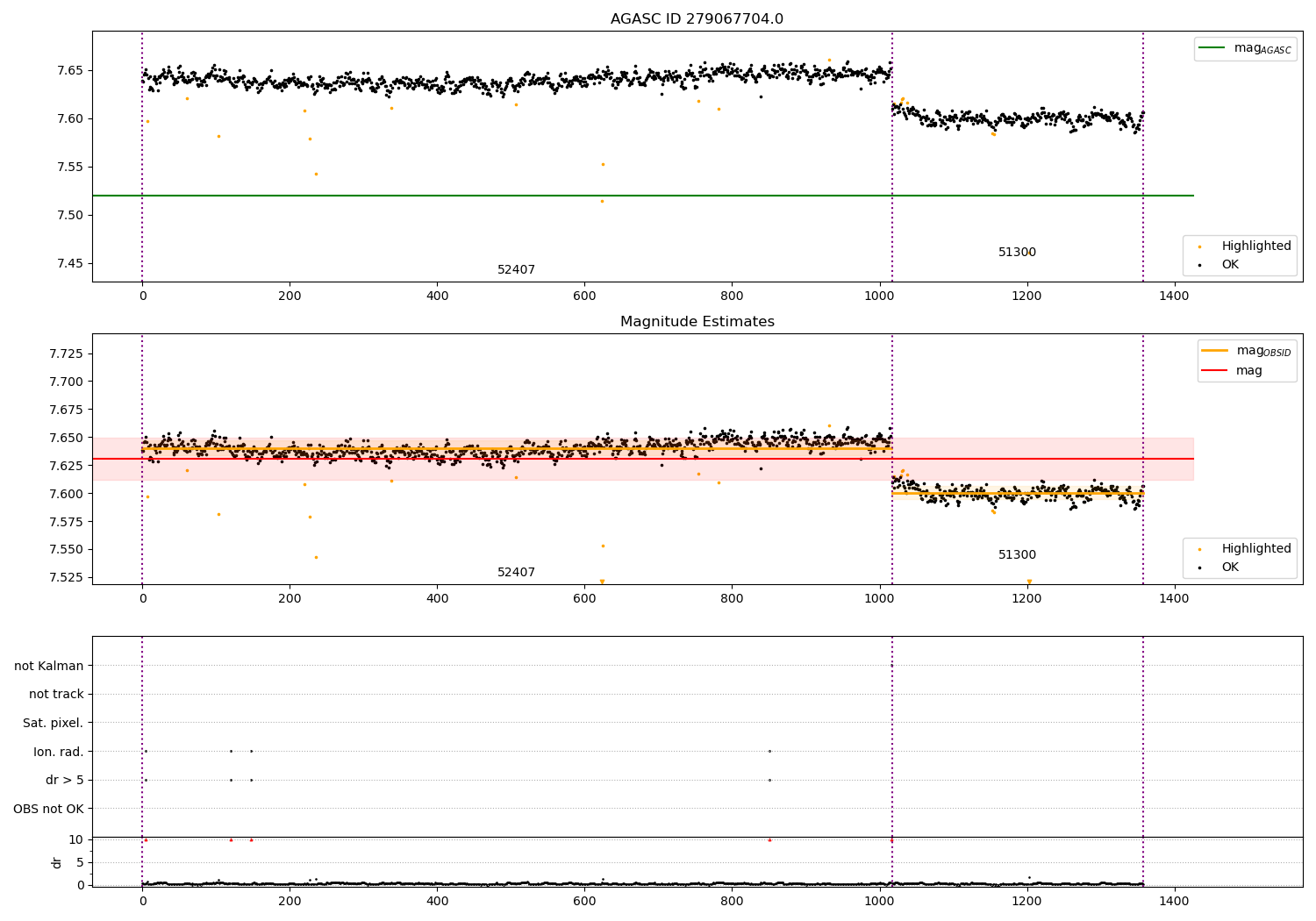This screenshot has height=921, width=1316.
Task: Click the 7.575 y-tick label
Action: (x=66, y=522)
